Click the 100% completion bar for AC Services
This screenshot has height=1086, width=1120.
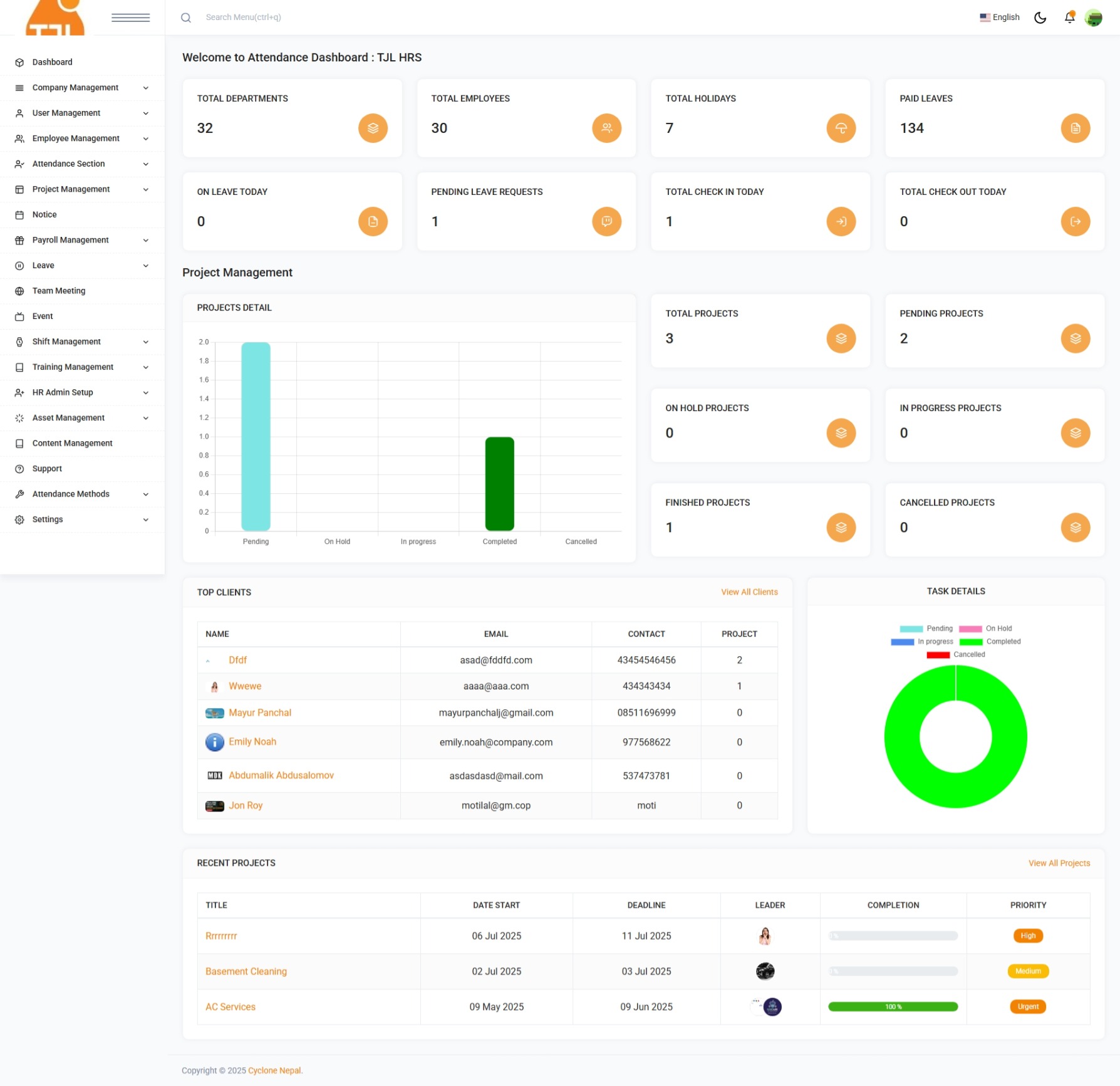click(x=893, y=1007)
